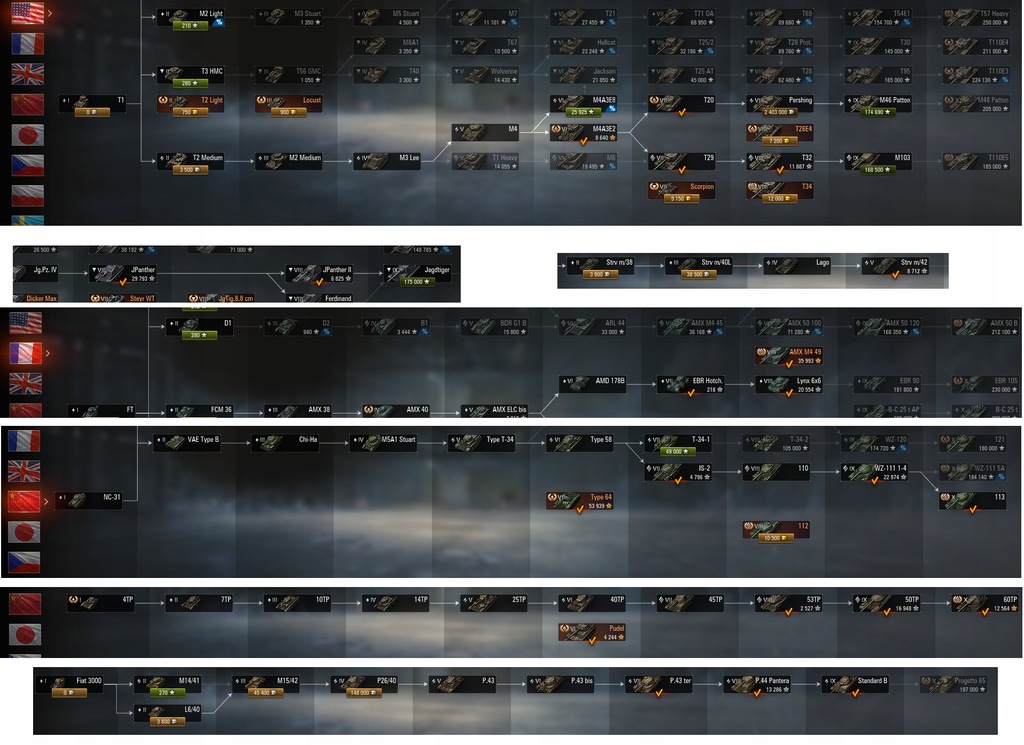
Task: Open the Standard B tank node
Action: [856, 684]
